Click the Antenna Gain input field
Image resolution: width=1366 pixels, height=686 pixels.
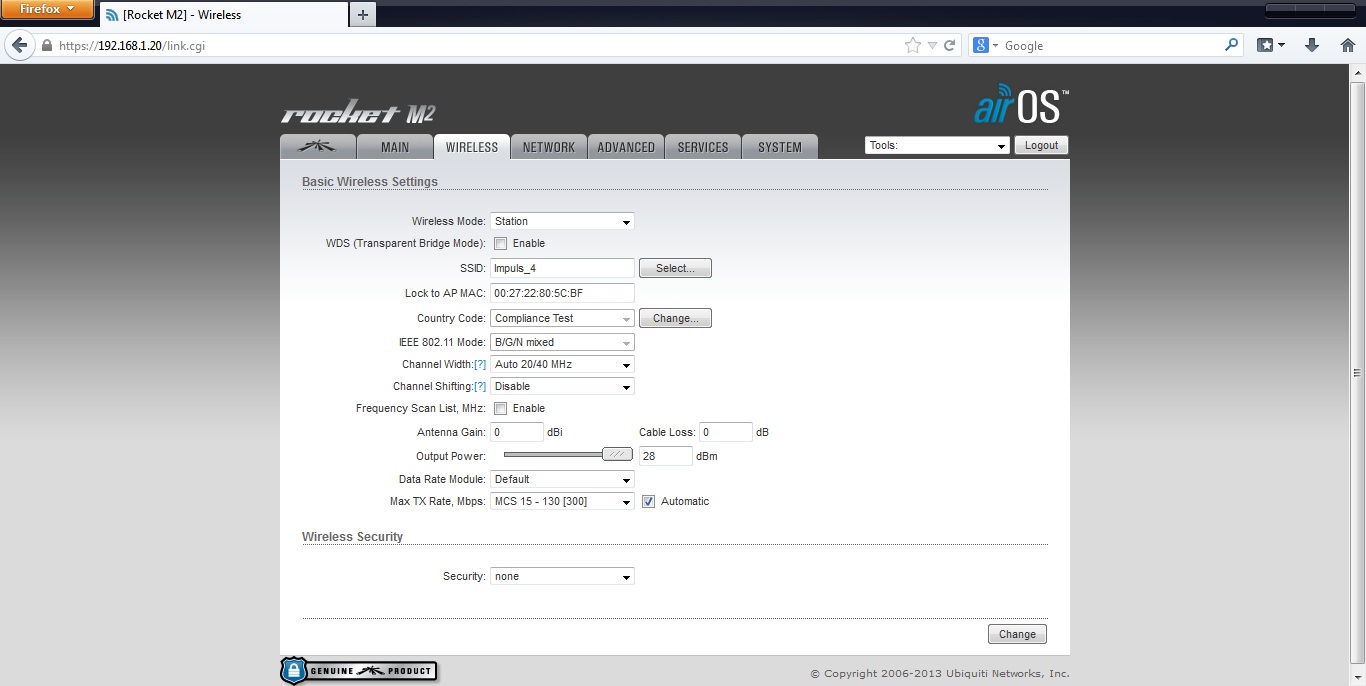click(x=517, y=432)
